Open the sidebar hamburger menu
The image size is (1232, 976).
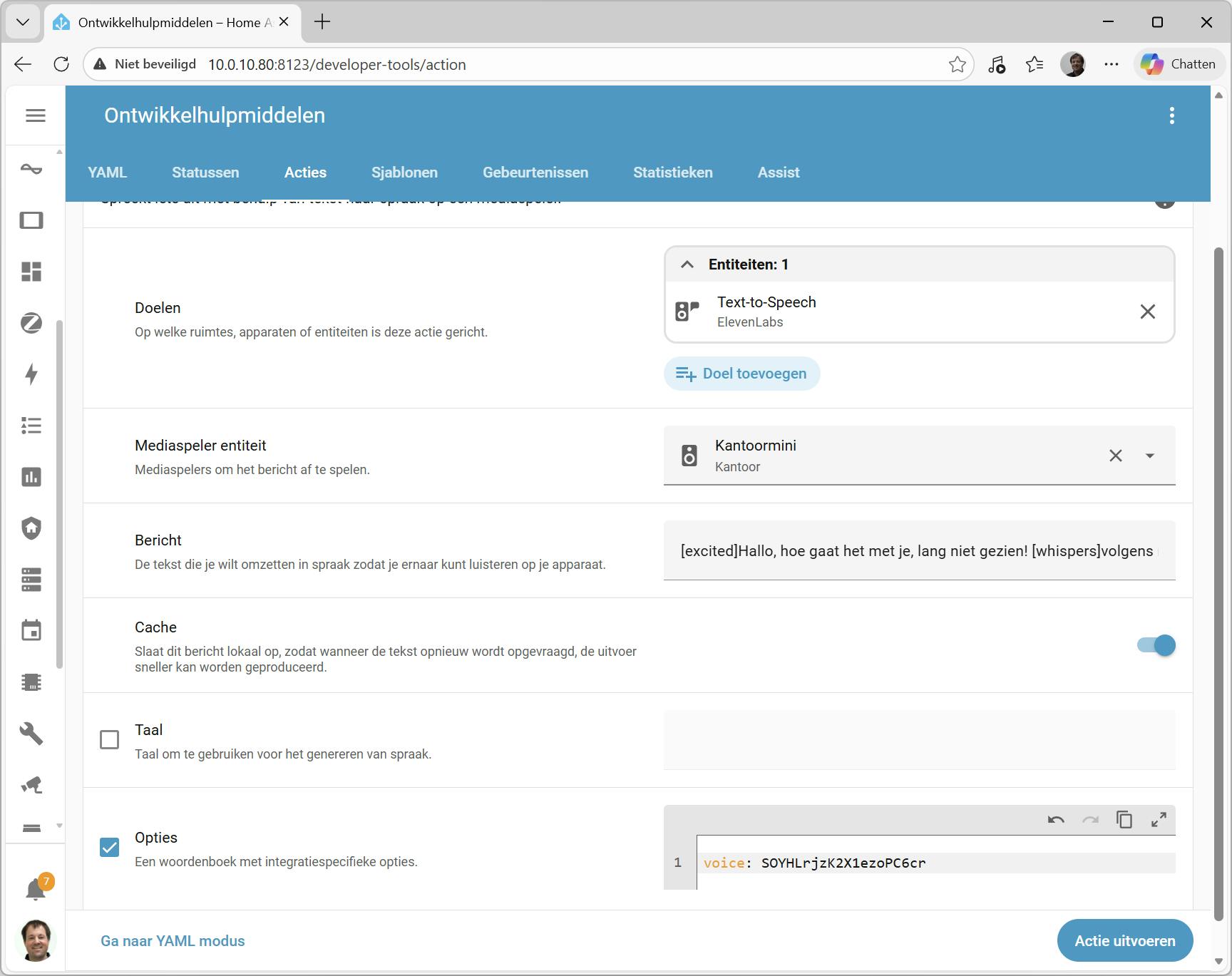[x=35, y=115]
